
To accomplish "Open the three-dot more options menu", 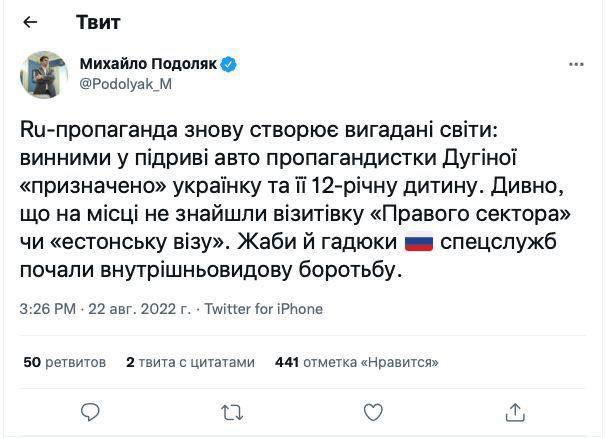I will pos(575,64).
